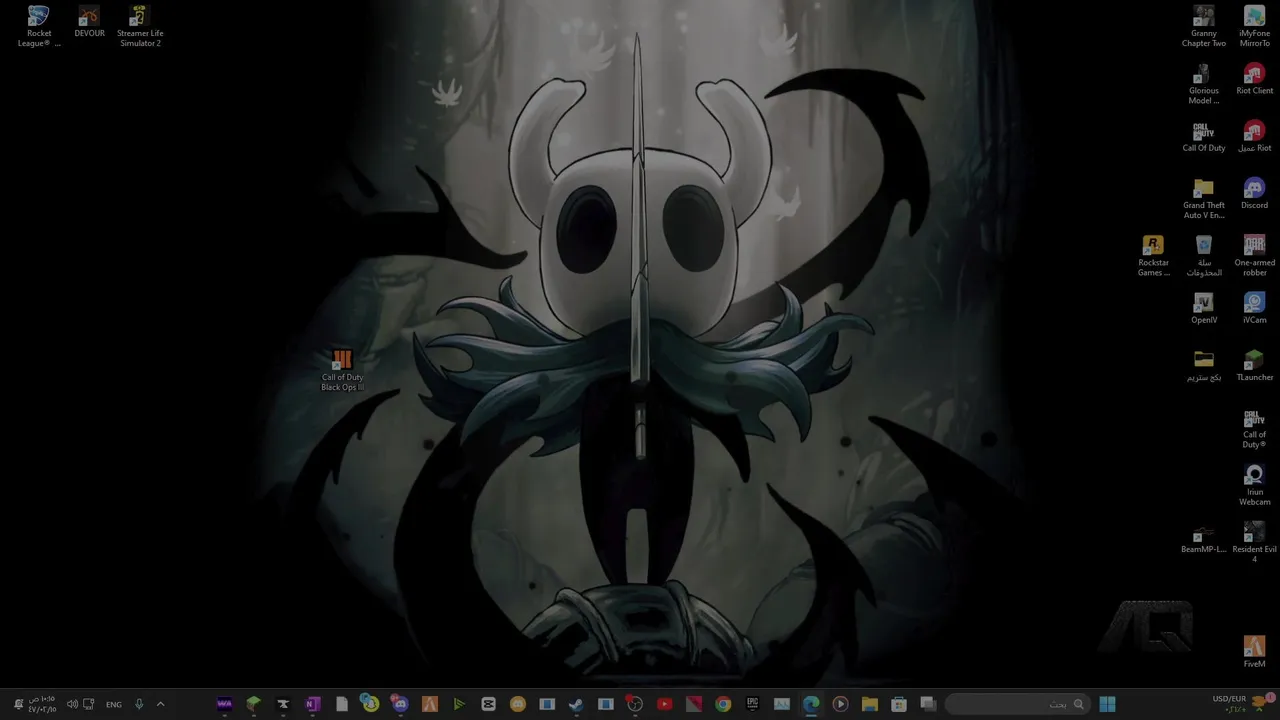Open Google Chrome from the taskbar
Screen dimensions: 1280x720
(x=723, y=704)
